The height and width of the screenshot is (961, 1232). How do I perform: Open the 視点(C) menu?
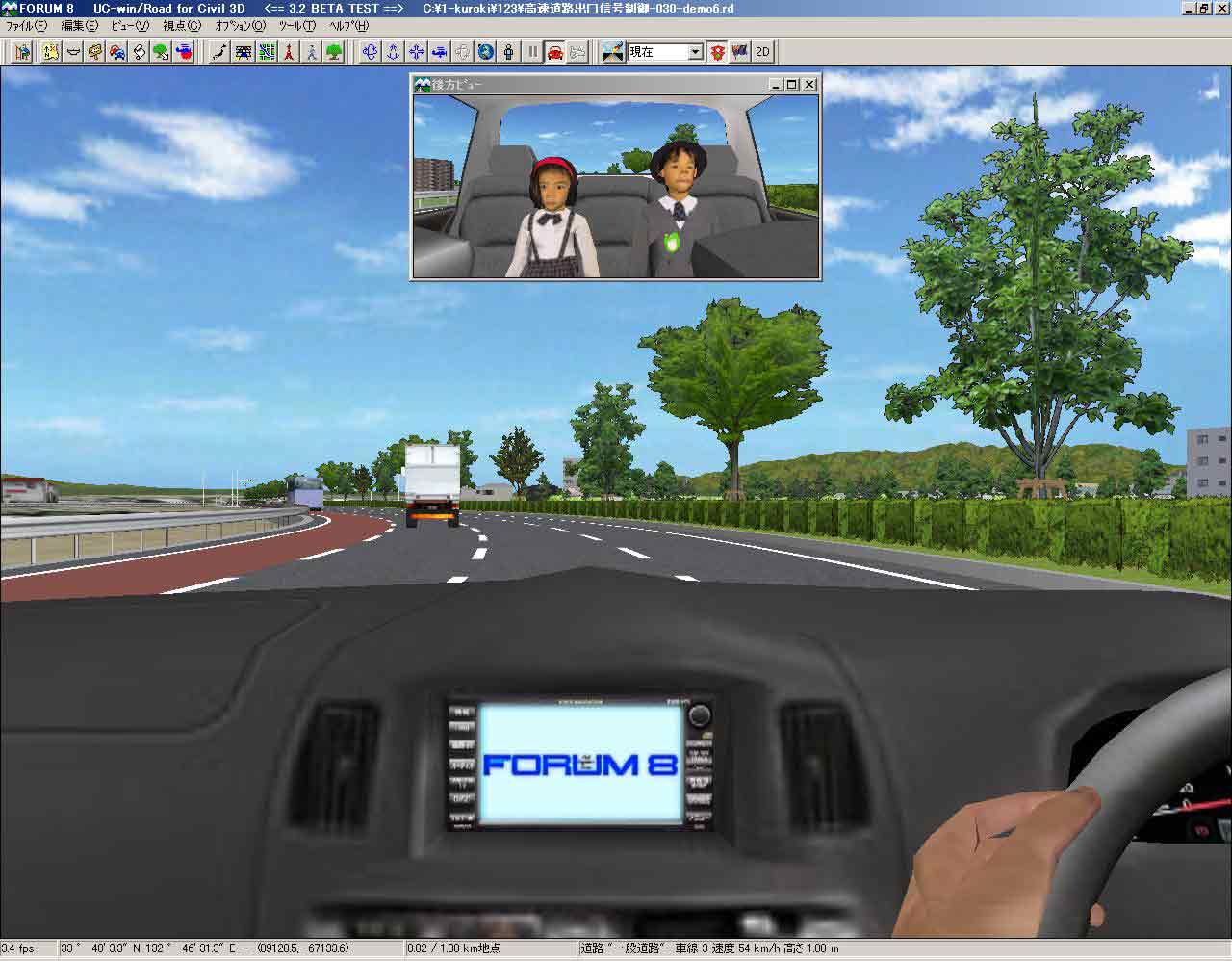tap(182, 26)
